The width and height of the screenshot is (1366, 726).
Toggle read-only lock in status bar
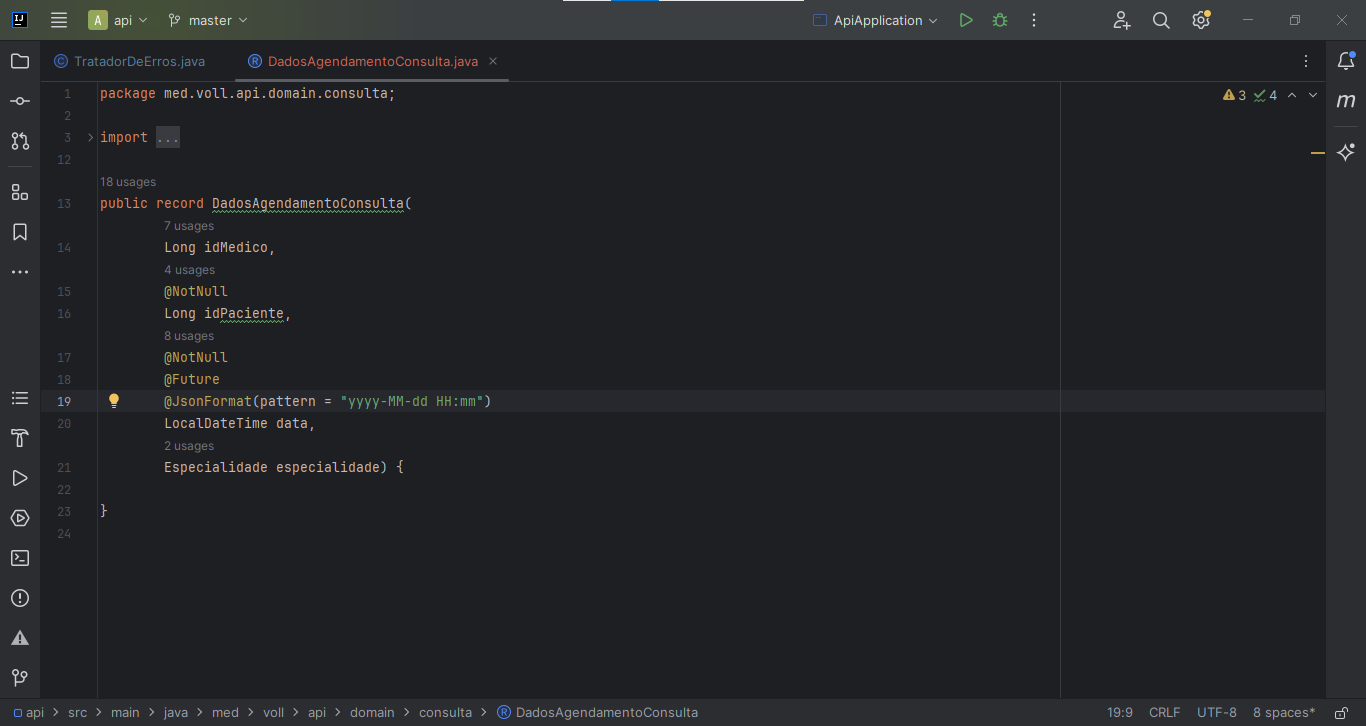pyautogui.click(x=1342, y=713)
